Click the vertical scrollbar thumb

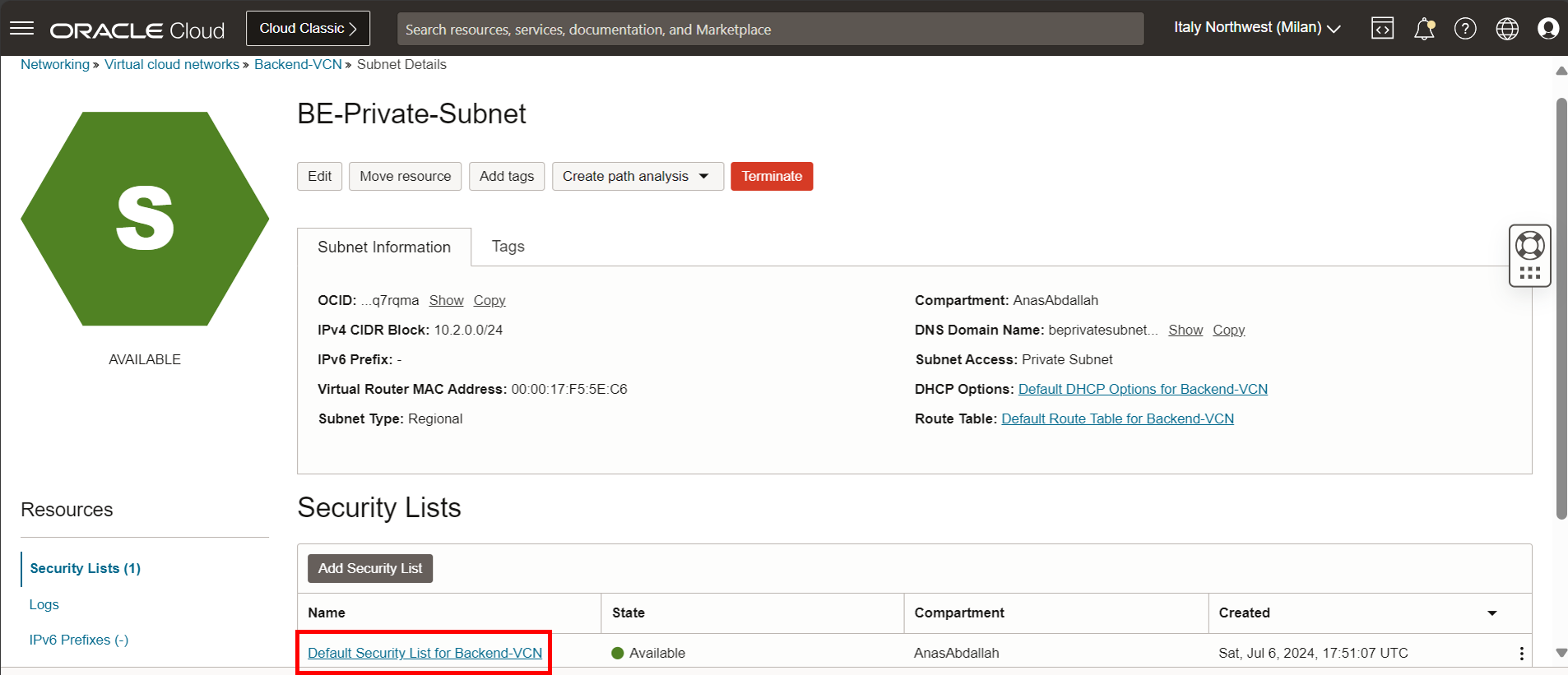[x=1561, y=308]
